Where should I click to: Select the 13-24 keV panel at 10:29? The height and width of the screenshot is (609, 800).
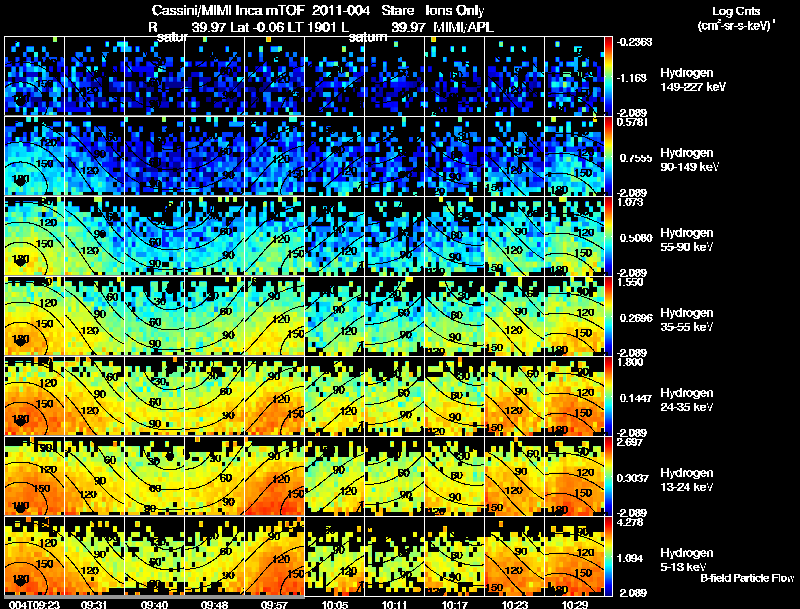(x=574, y=476)
